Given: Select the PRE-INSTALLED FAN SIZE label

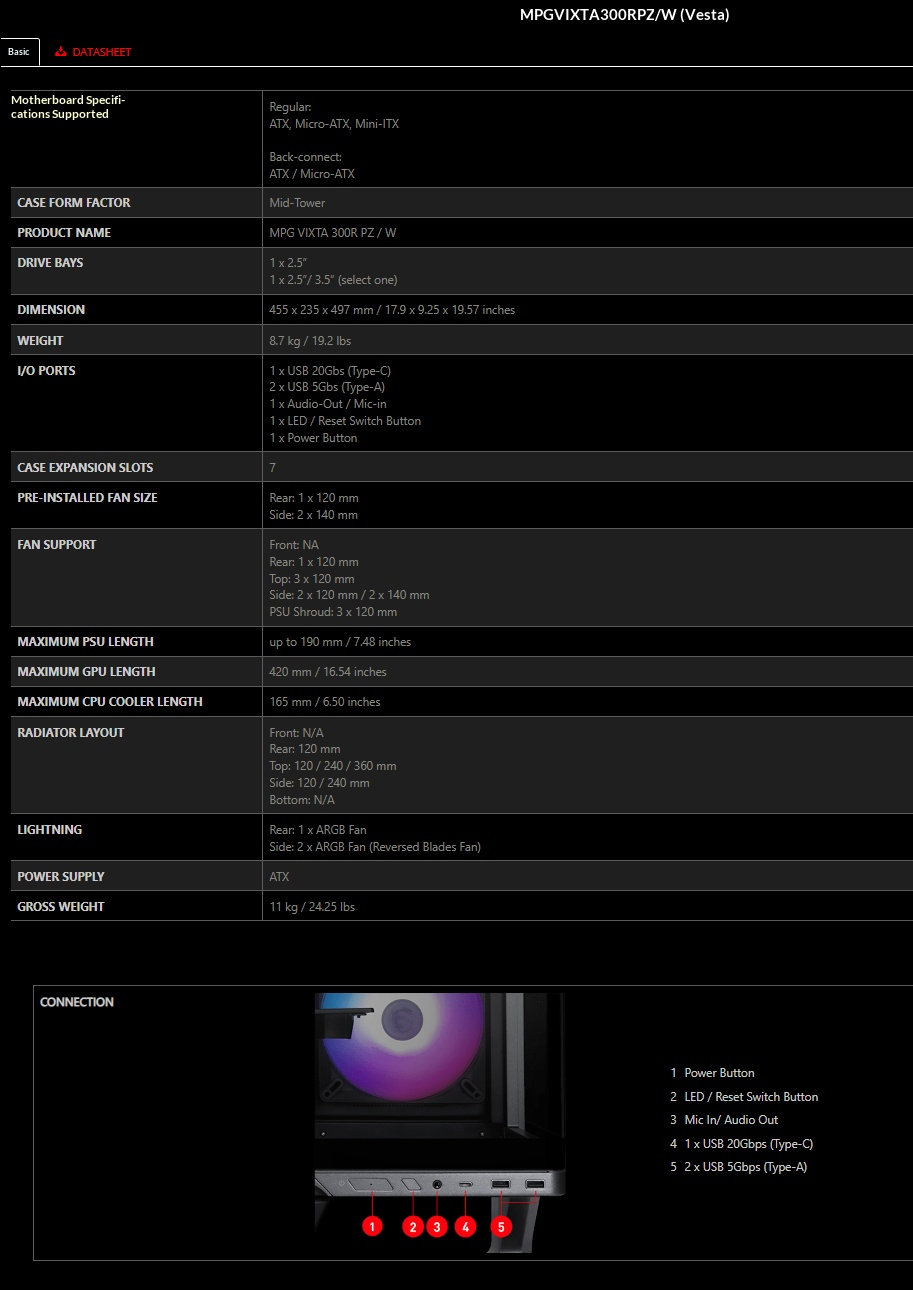Looking at the screenshot, I should coord(87,498).
